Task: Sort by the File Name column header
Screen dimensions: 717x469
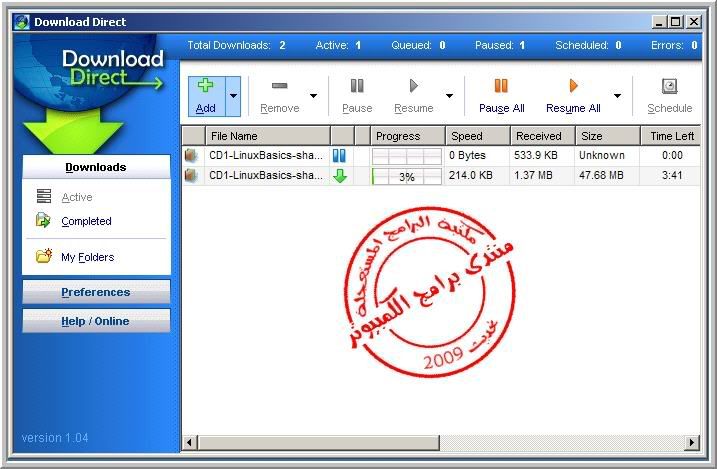Action: (268, 136)
